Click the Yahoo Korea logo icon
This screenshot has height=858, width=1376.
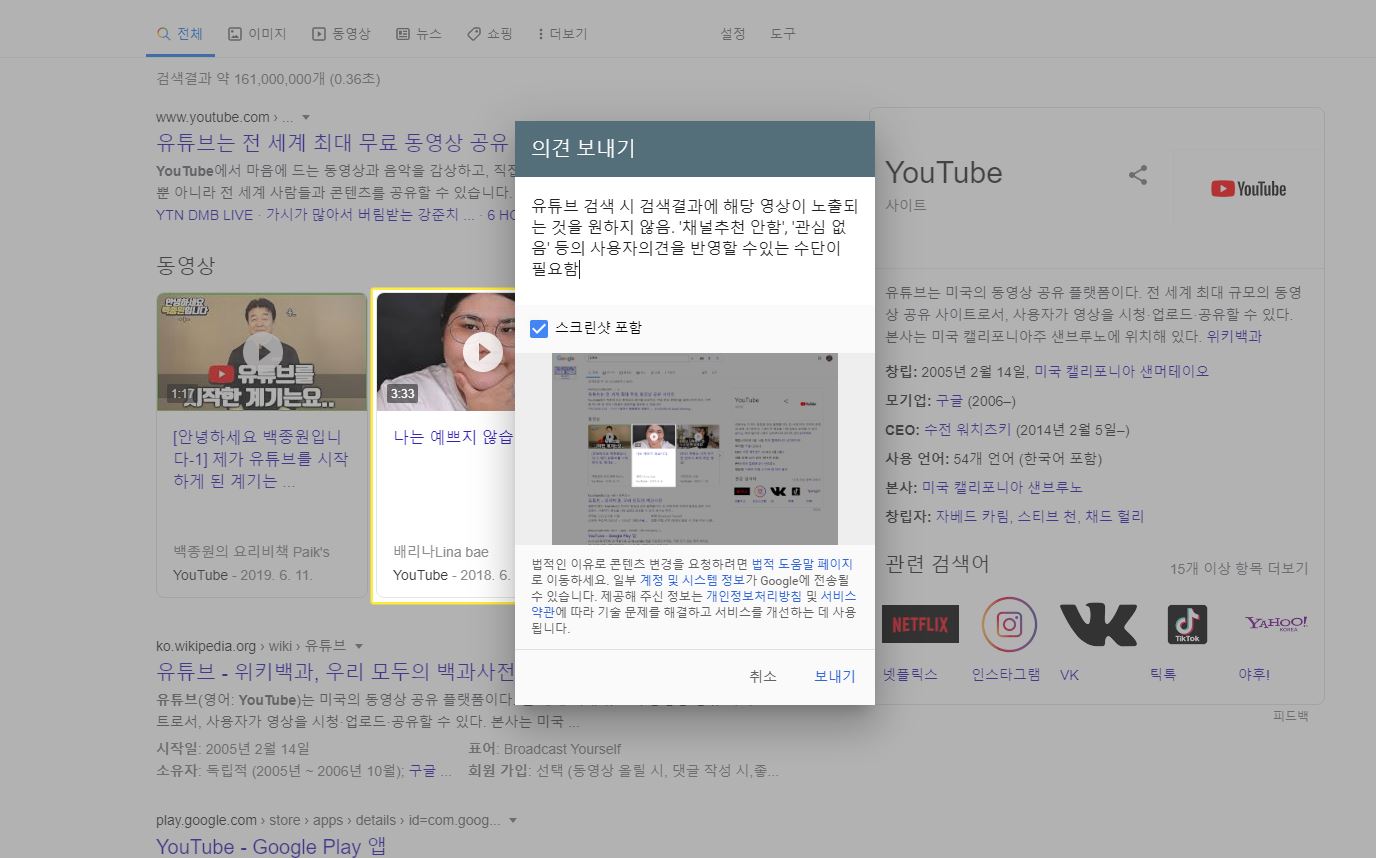coord(1276,625)
